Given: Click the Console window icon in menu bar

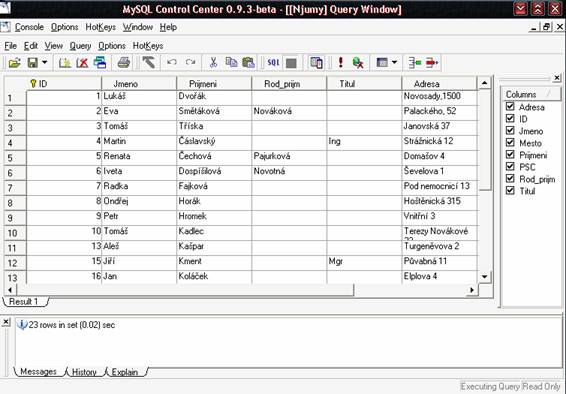Looking at the screenshot, I should pyautogui.click(x=5, y=27).
